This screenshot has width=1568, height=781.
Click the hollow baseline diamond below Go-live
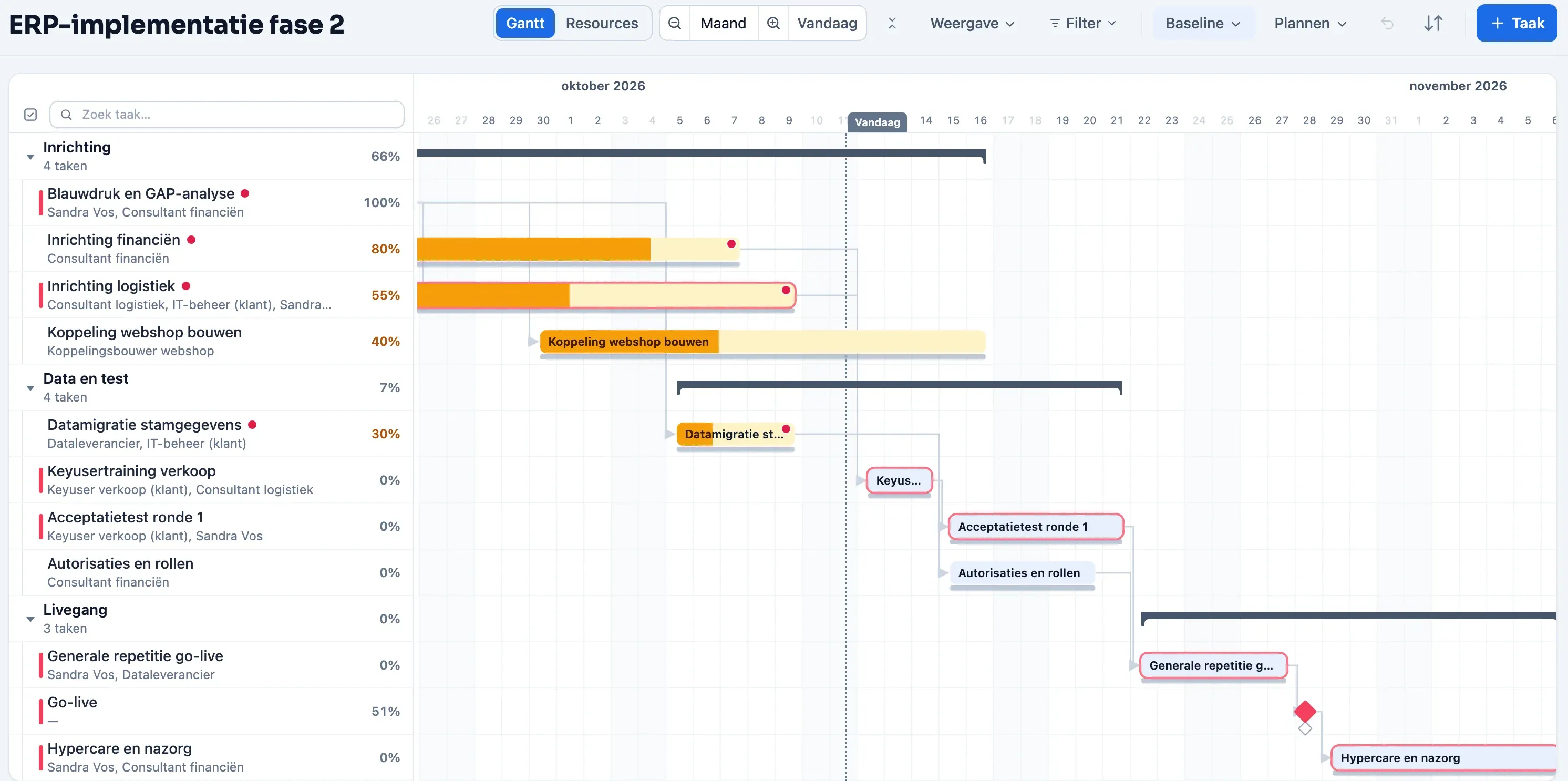pyautogui.click(x=1305, y=728)
